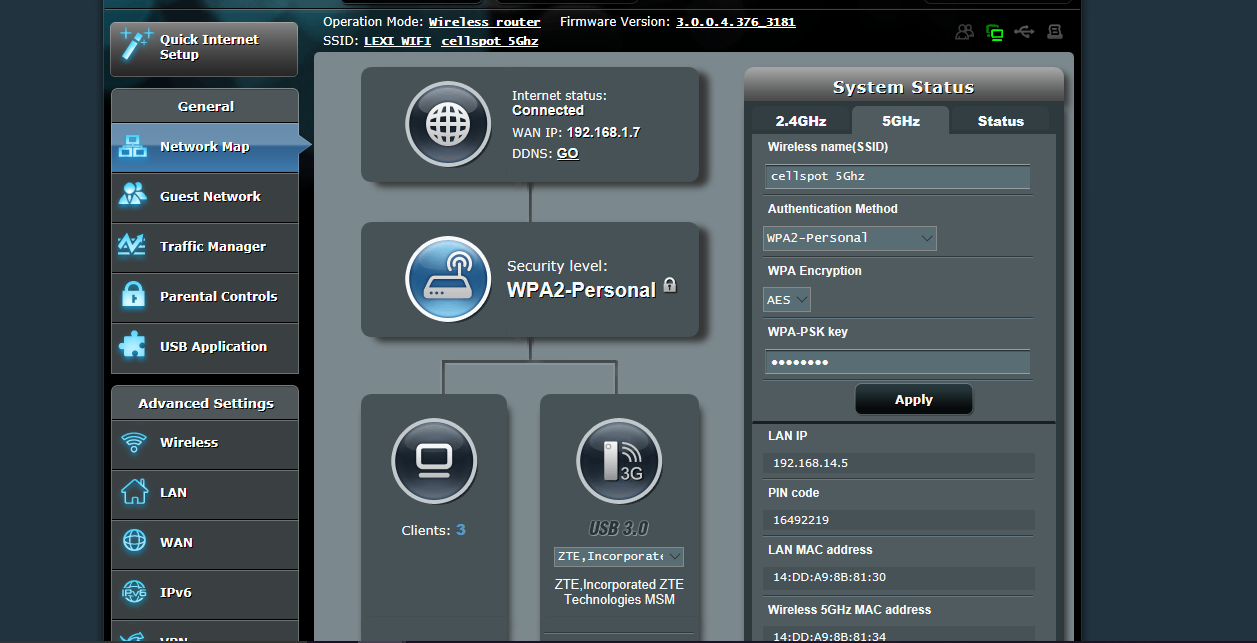Click the USB status icon in header
The height and width of the screenshot is (643, 1257).
pos(1024,32)
